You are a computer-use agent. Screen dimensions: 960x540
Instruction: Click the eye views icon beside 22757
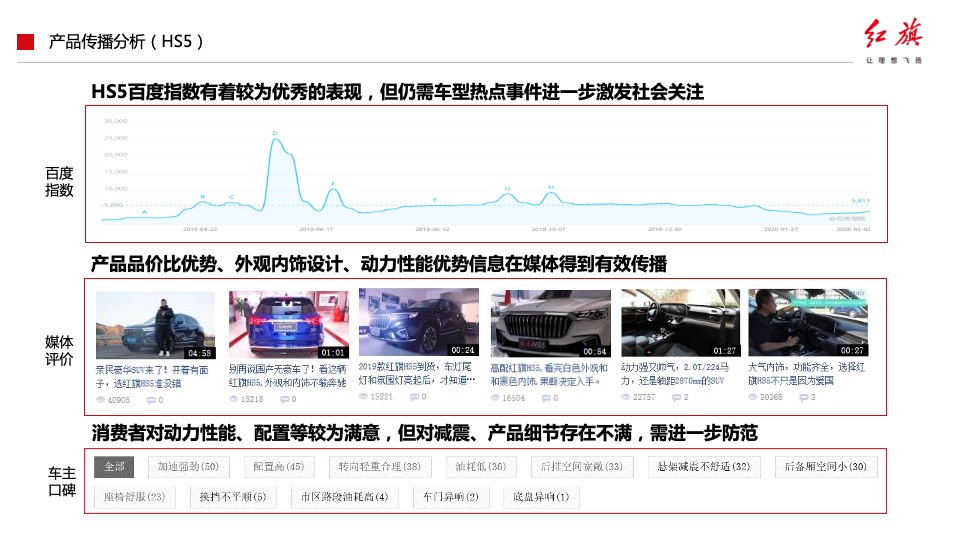click(x=626, y=397)
